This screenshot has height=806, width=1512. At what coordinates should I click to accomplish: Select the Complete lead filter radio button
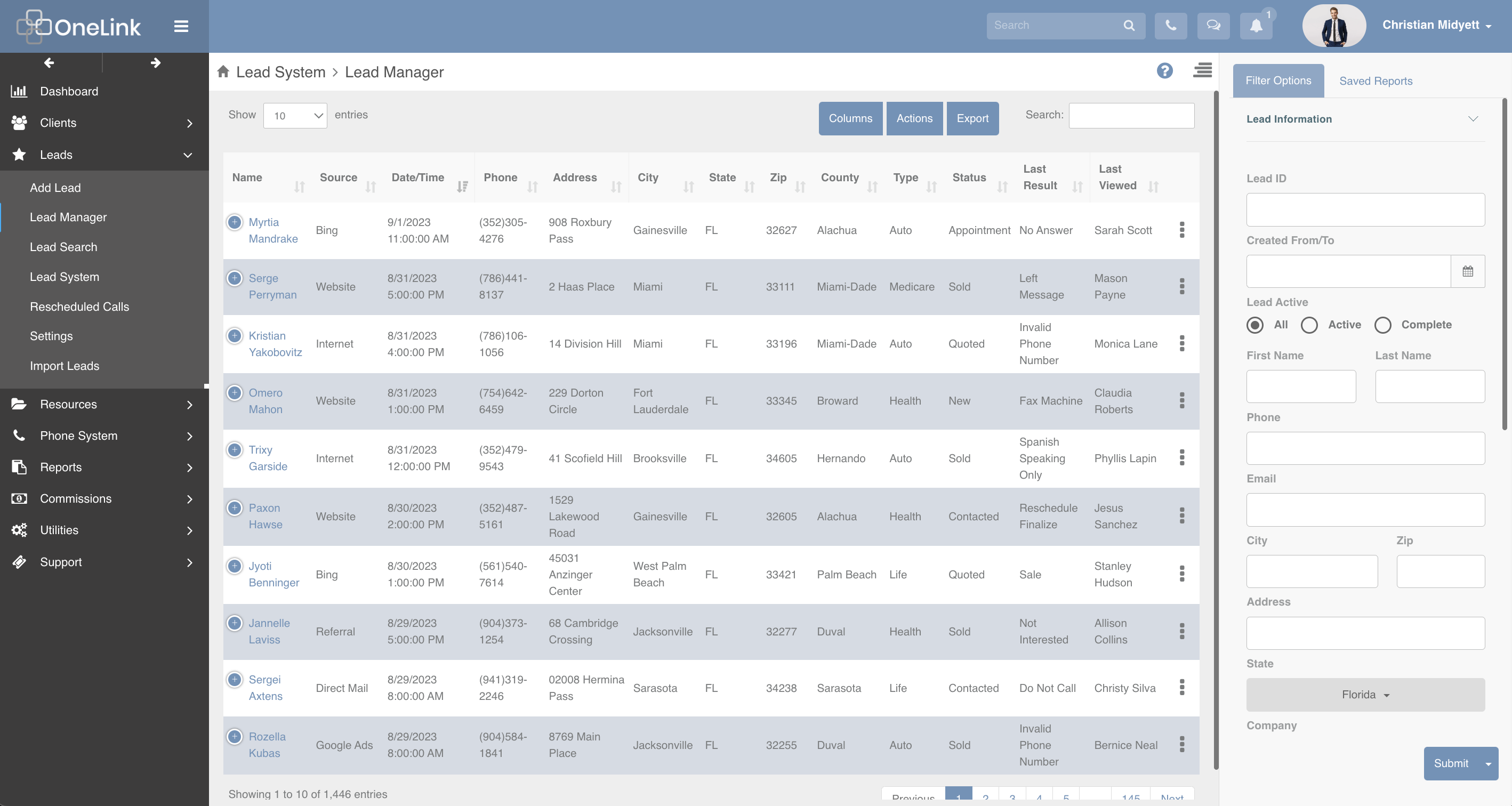coord(1383,325)
